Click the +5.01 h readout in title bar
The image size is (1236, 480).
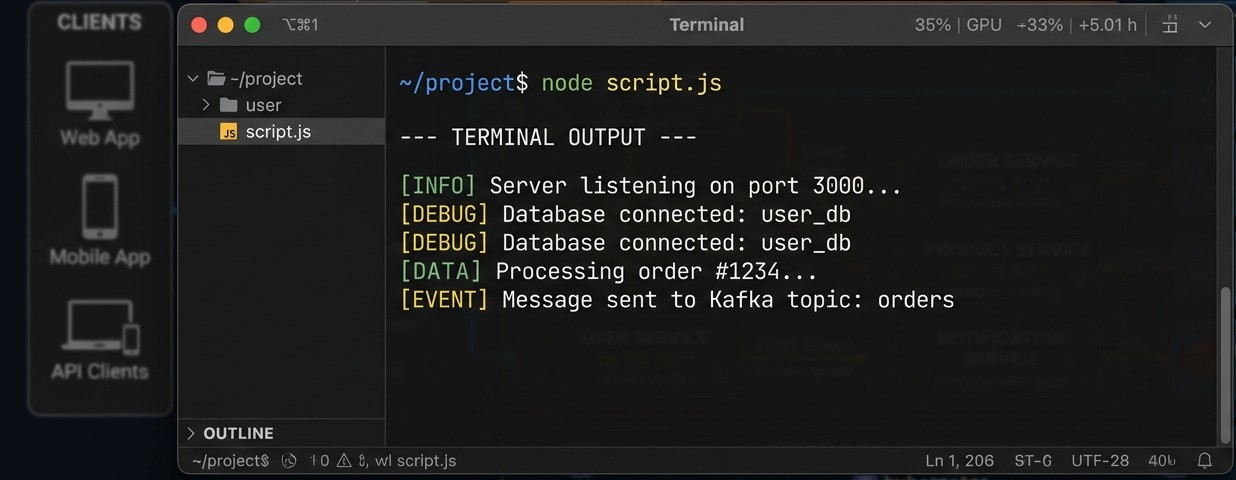click(1107, 25)
